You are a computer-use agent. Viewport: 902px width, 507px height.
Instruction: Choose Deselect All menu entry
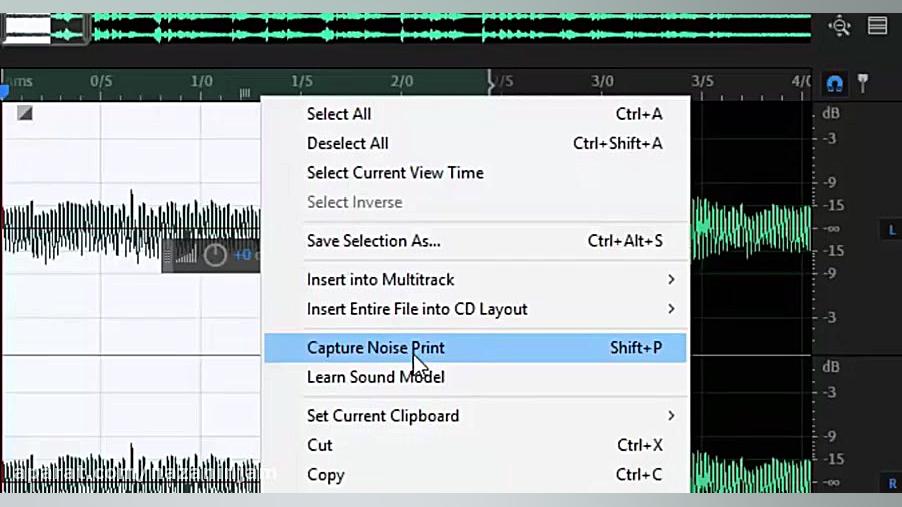tap(475, 143)
